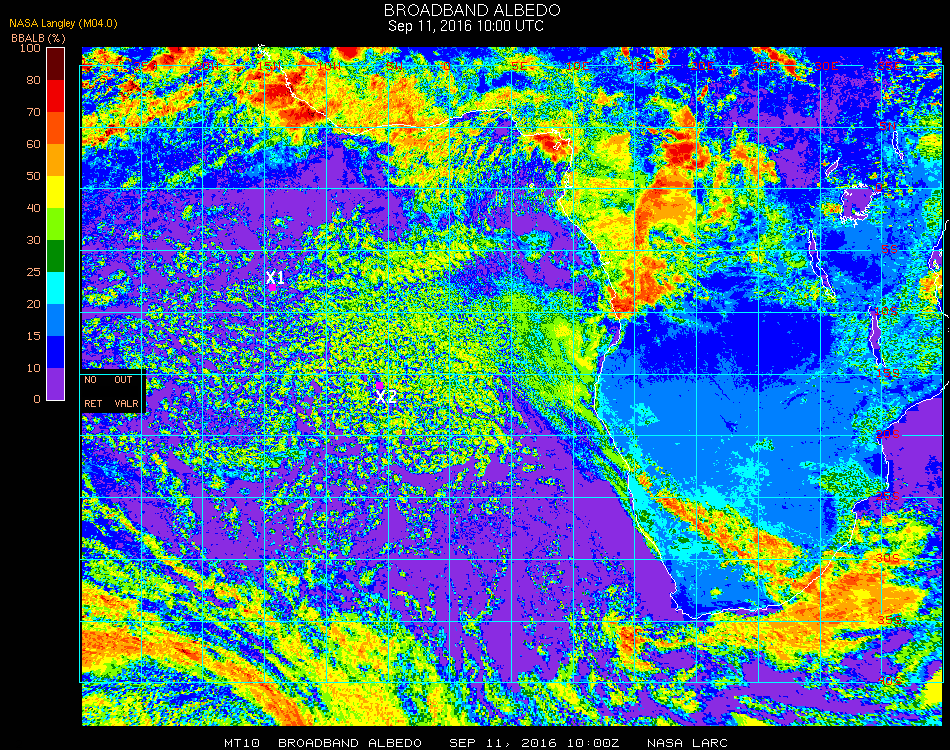This screenshot has width=950, height=750.
Task: Click the 'NO' legend label
Action: [90, 380]
